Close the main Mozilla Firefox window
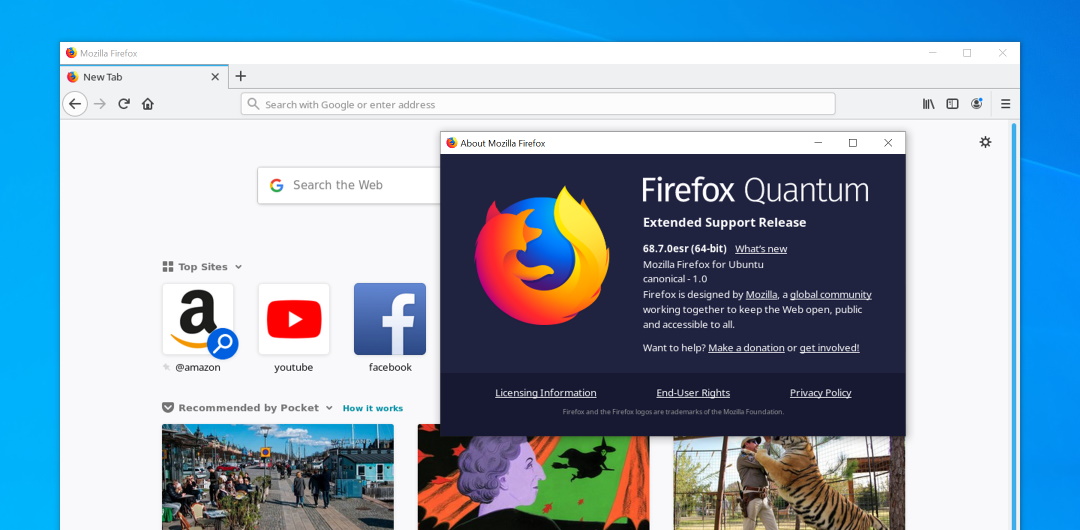Screen dimensions: 1080x530 (x=1003, y=53)
